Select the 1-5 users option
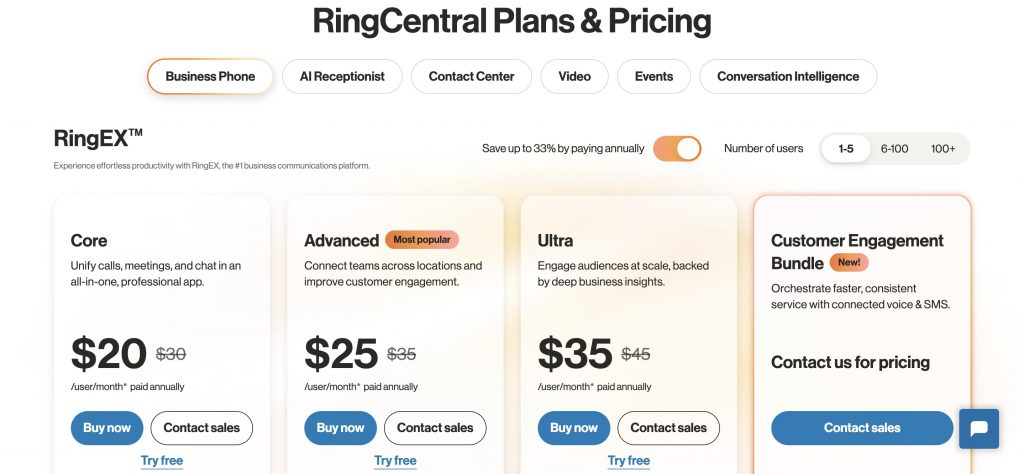This screenshot has height=474, width=1024. pos(846,149)
